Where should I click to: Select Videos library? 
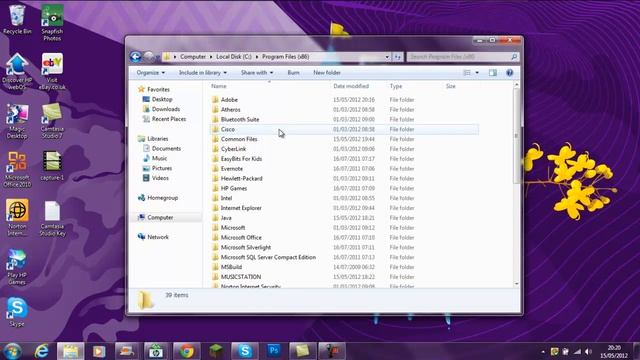[156, 178]
